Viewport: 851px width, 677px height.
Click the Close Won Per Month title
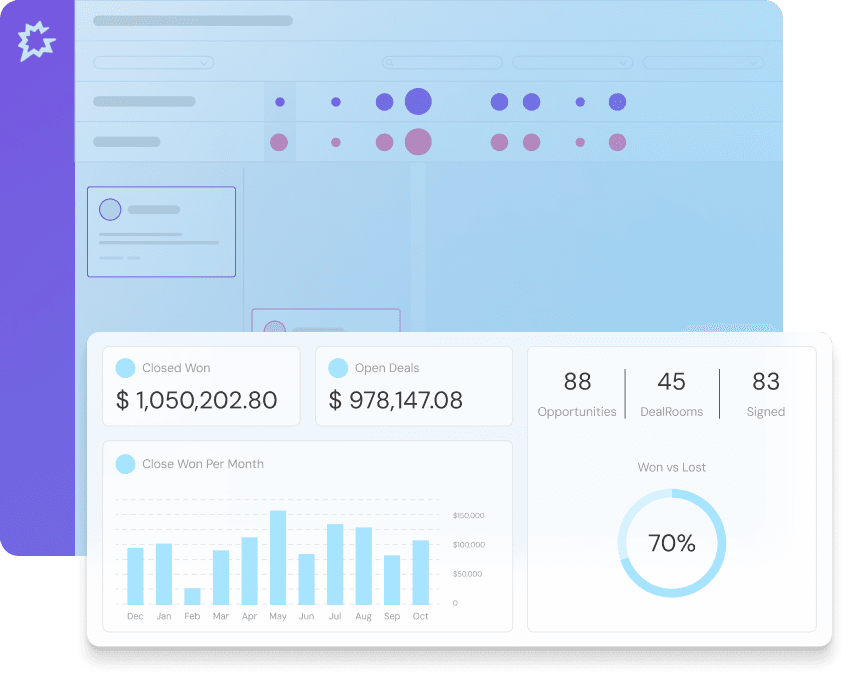tap(203, 464)
